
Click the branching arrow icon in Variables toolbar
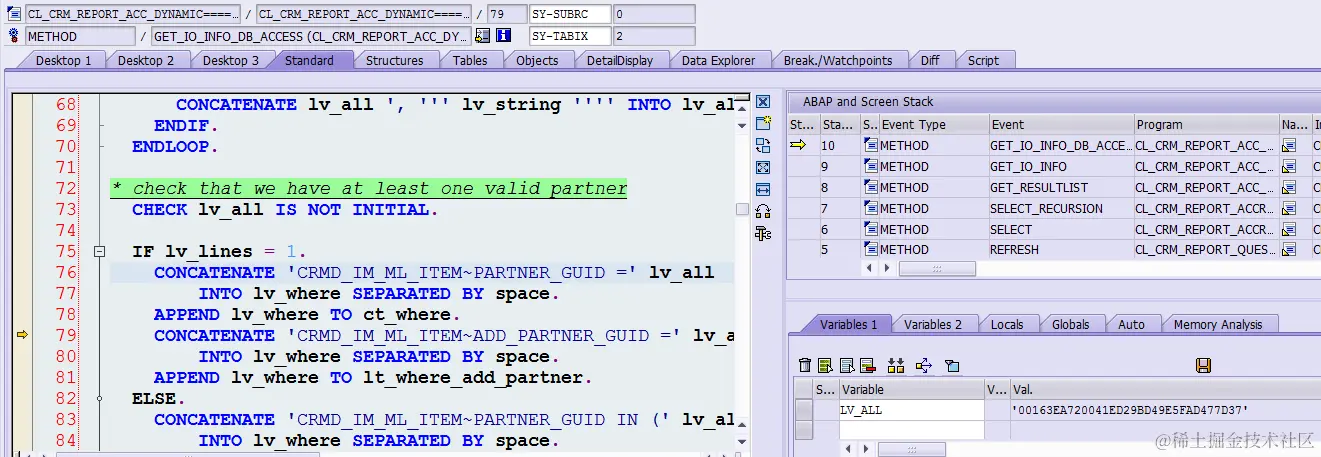(924, 365)
